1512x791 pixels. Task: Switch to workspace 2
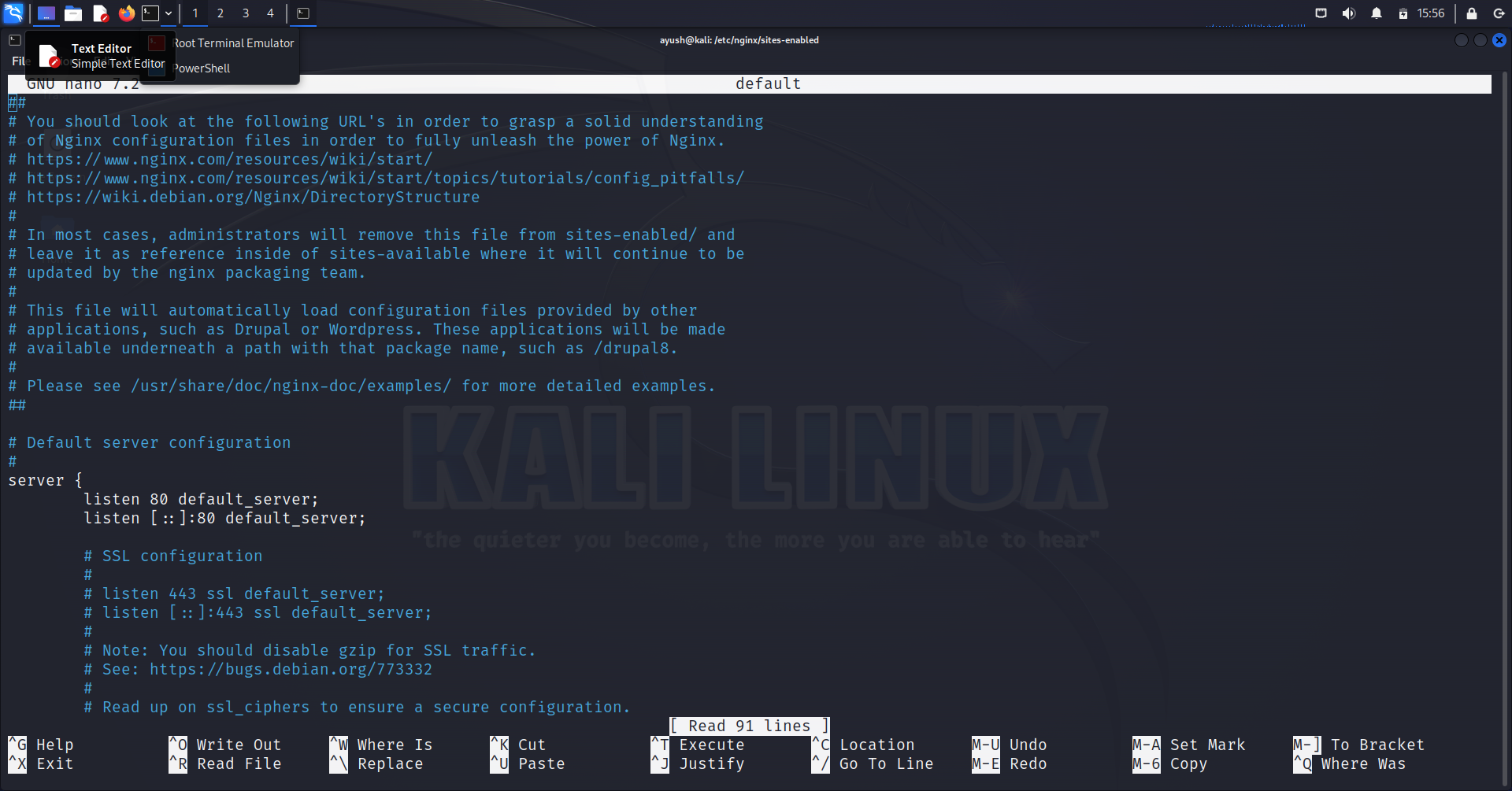pyautogui.click(x=220, y=13)
